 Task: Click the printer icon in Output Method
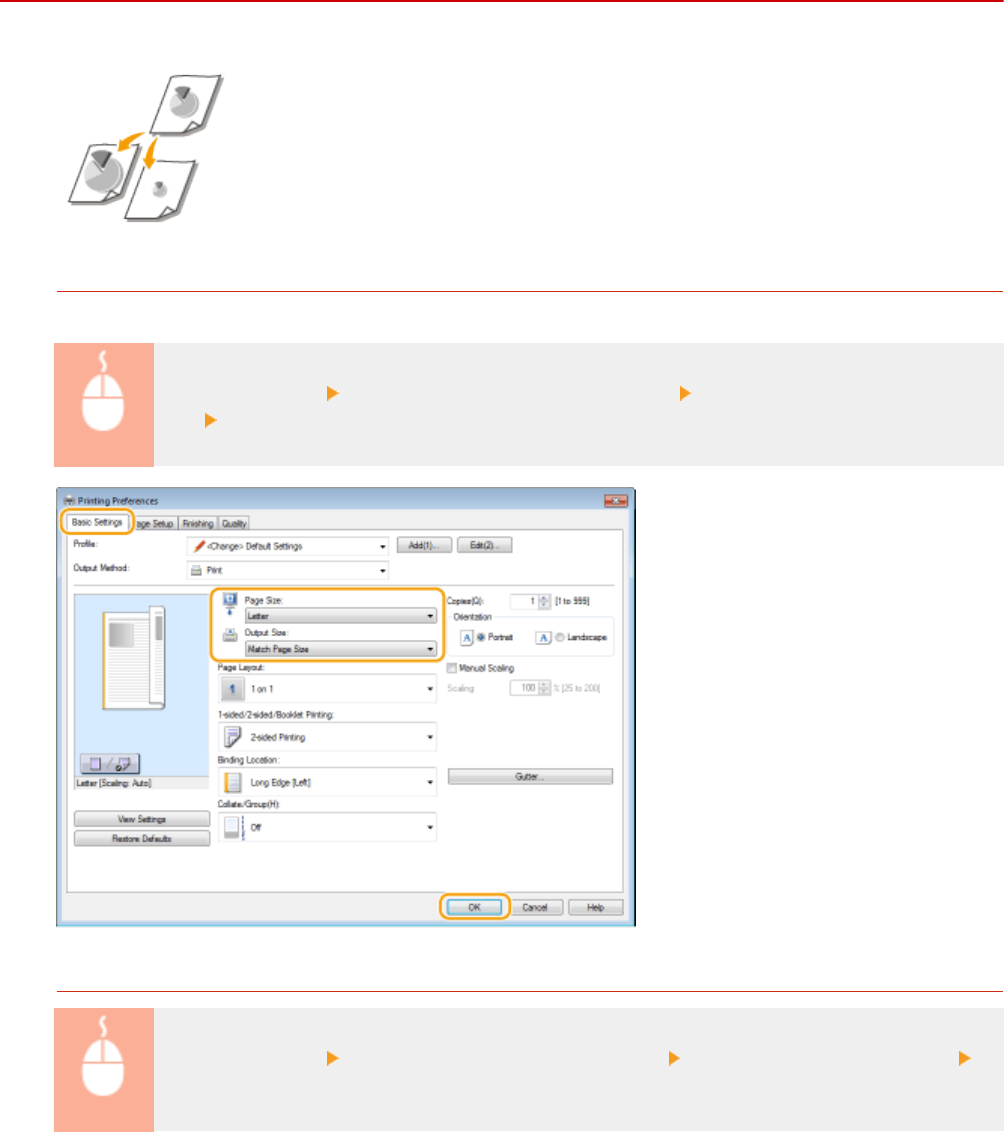196,570
